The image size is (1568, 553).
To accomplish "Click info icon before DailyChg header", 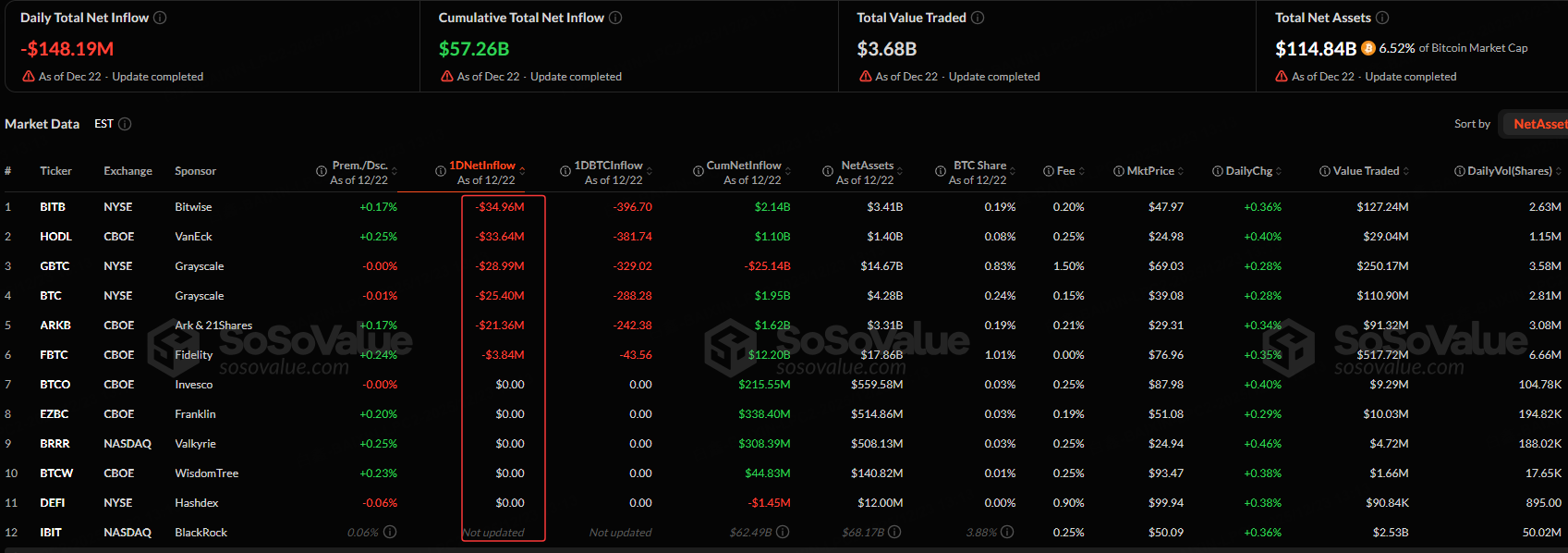I will [x=1218, y=171].
